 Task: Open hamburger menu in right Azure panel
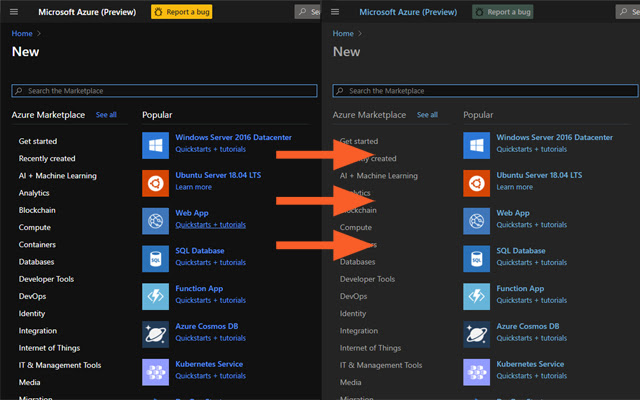[335, 12]
